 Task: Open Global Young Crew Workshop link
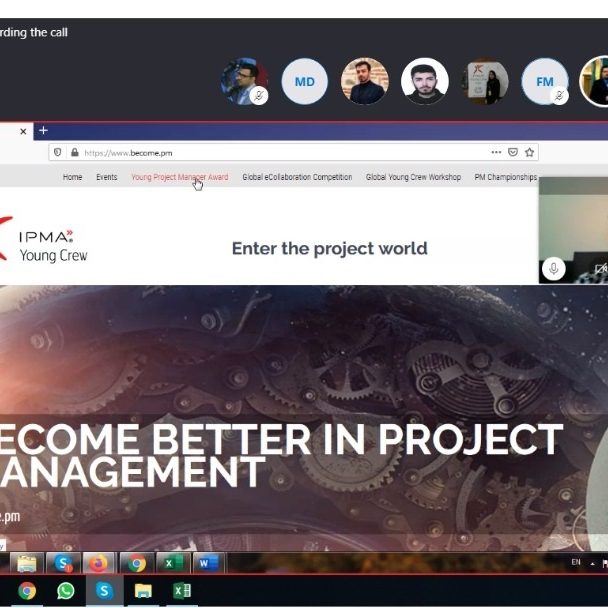coord(413,177)
